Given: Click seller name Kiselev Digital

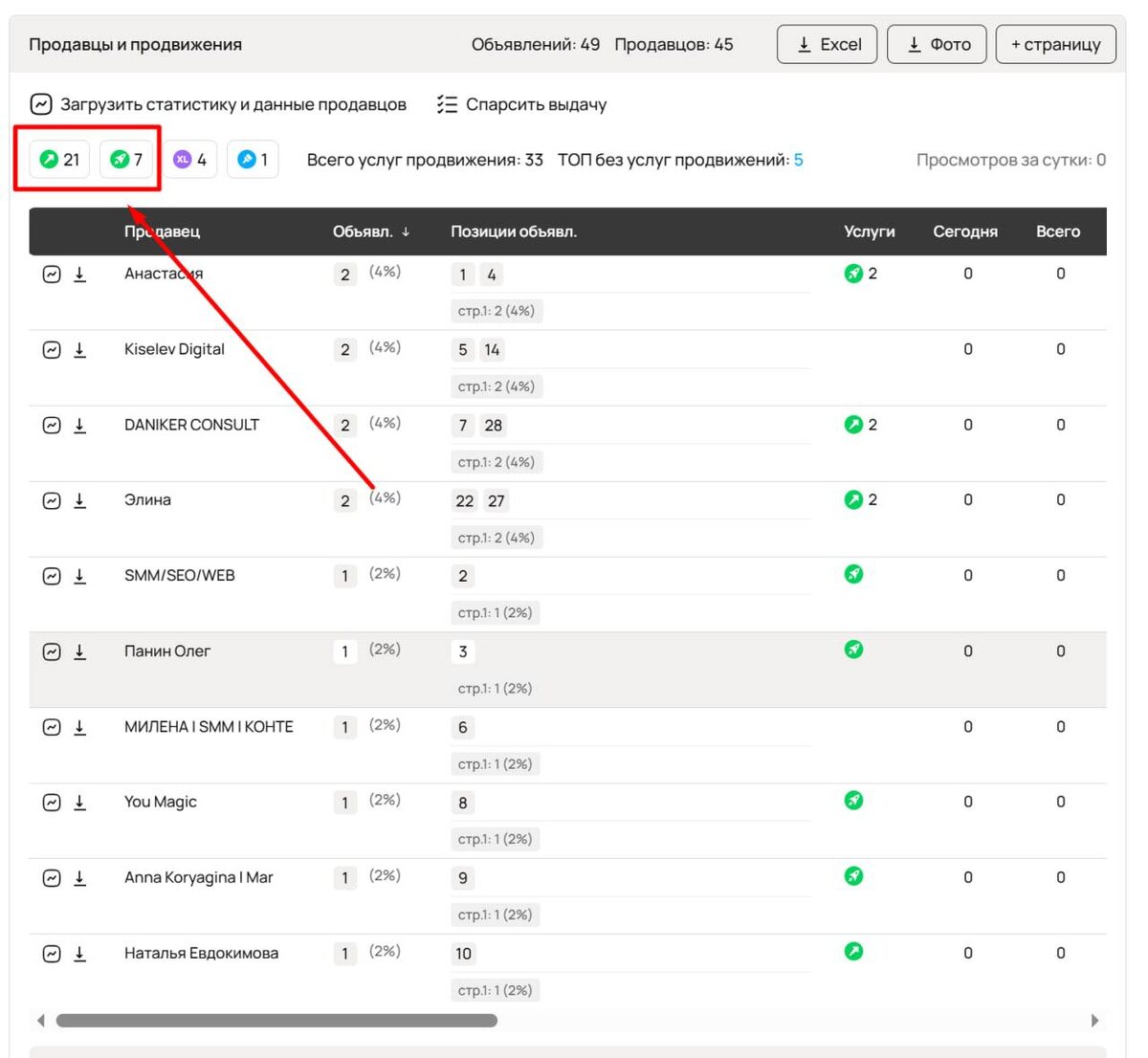Looking at the screenshot, I should pos(174,349).
